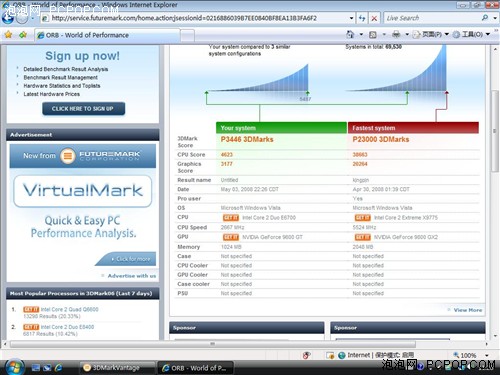Open the View More link under results table

468,310
